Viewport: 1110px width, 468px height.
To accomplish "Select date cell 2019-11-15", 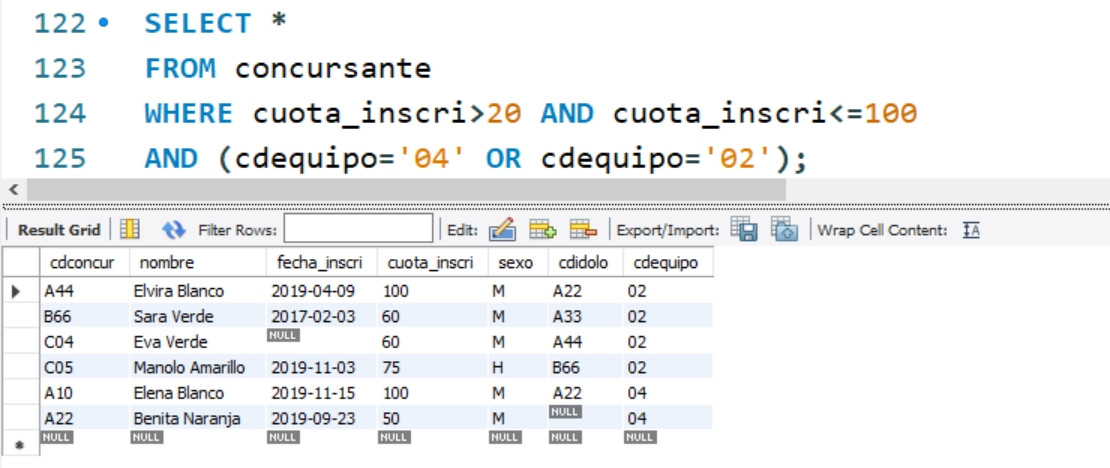I will [x=321, y=393].
